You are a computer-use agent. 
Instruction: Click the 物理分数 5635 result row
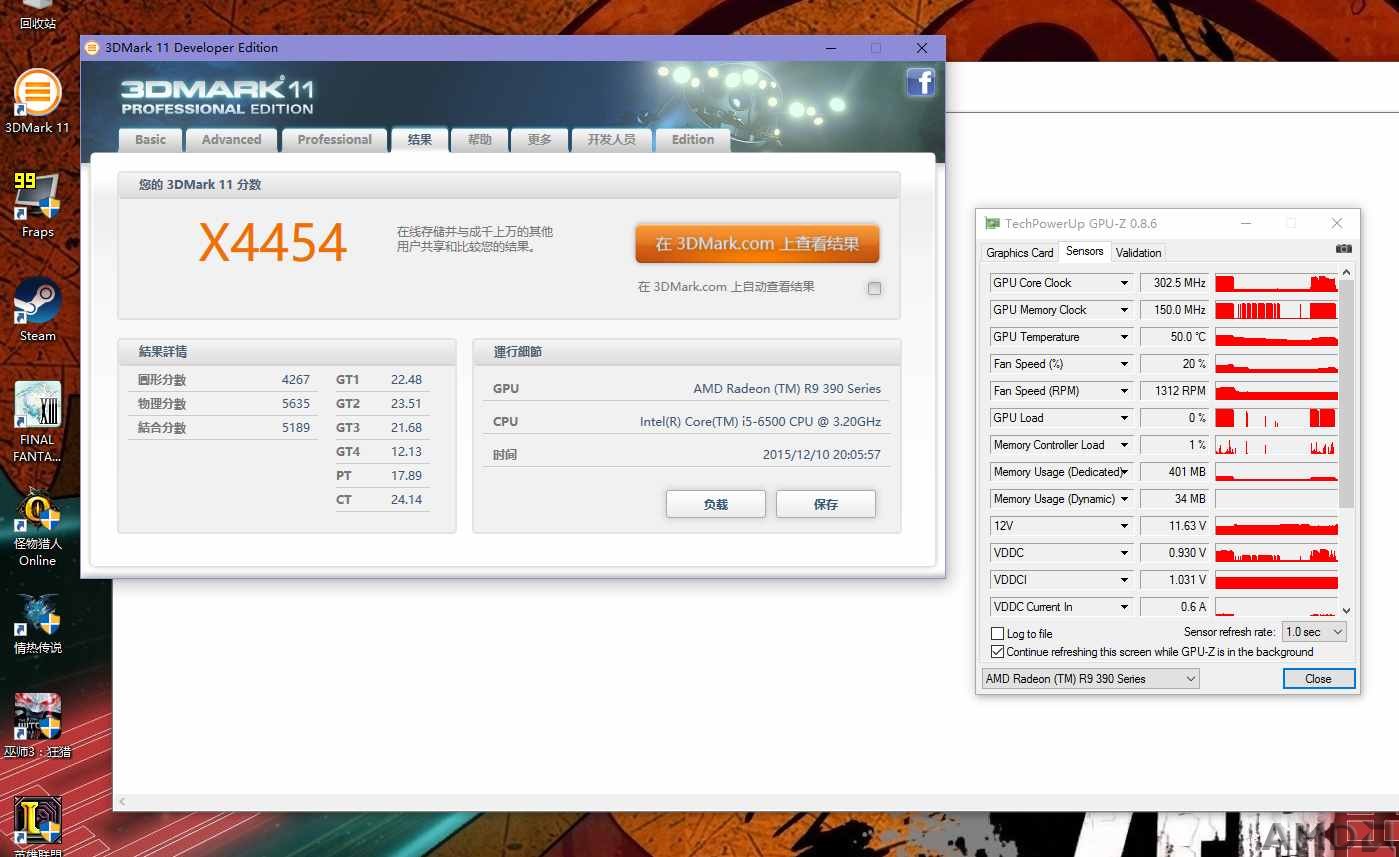[x=224, y=404]
